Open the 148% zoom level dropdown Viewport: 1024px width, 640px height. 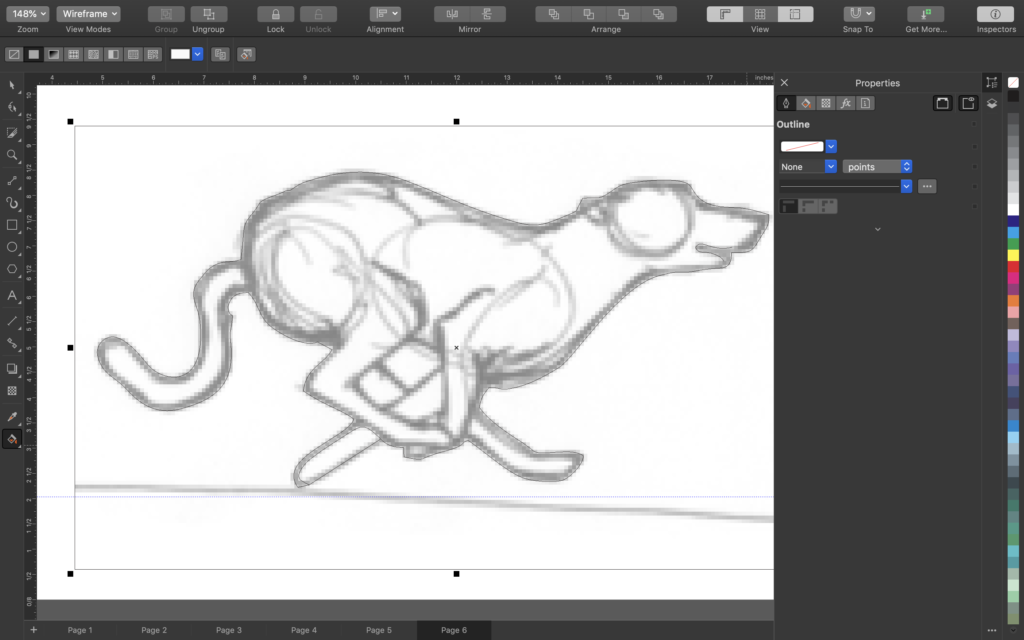pos(27,14)
